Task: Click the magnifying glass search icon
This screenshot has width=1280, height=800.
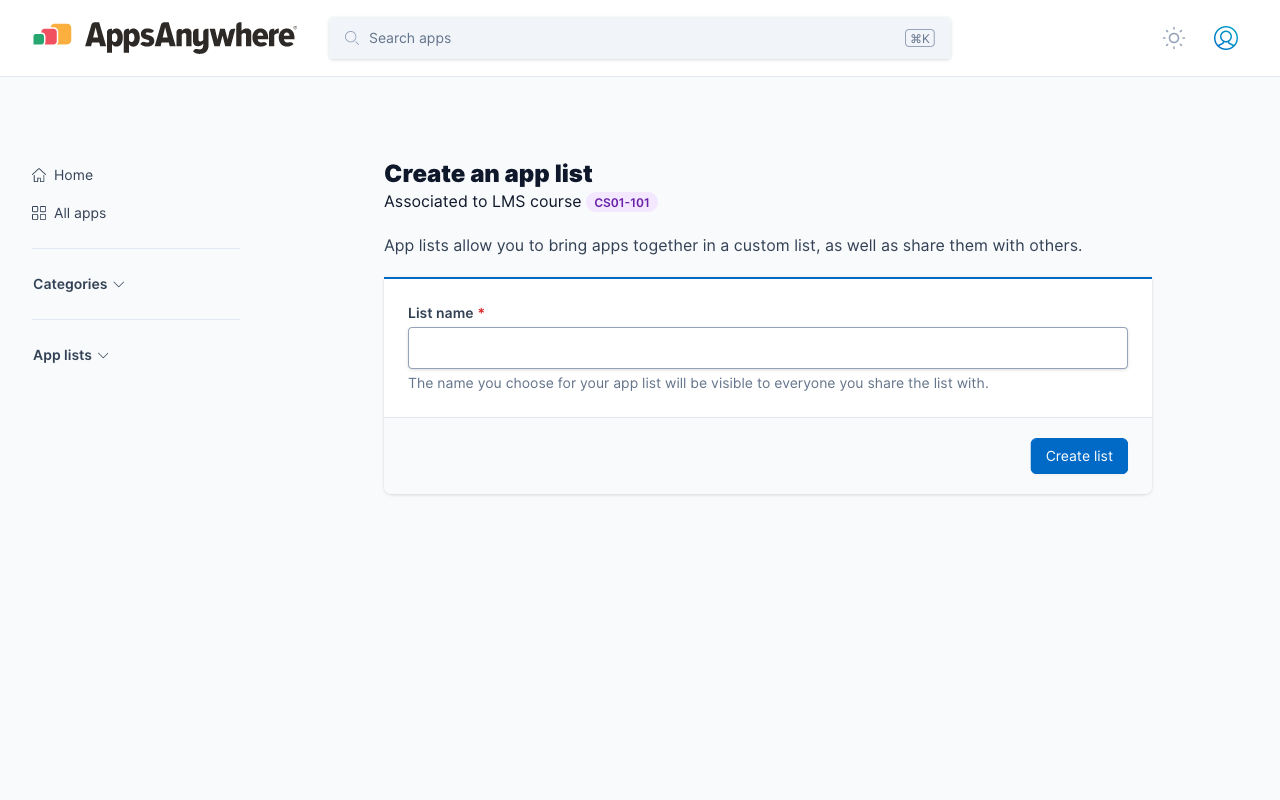Action: (x=352, y=38)
